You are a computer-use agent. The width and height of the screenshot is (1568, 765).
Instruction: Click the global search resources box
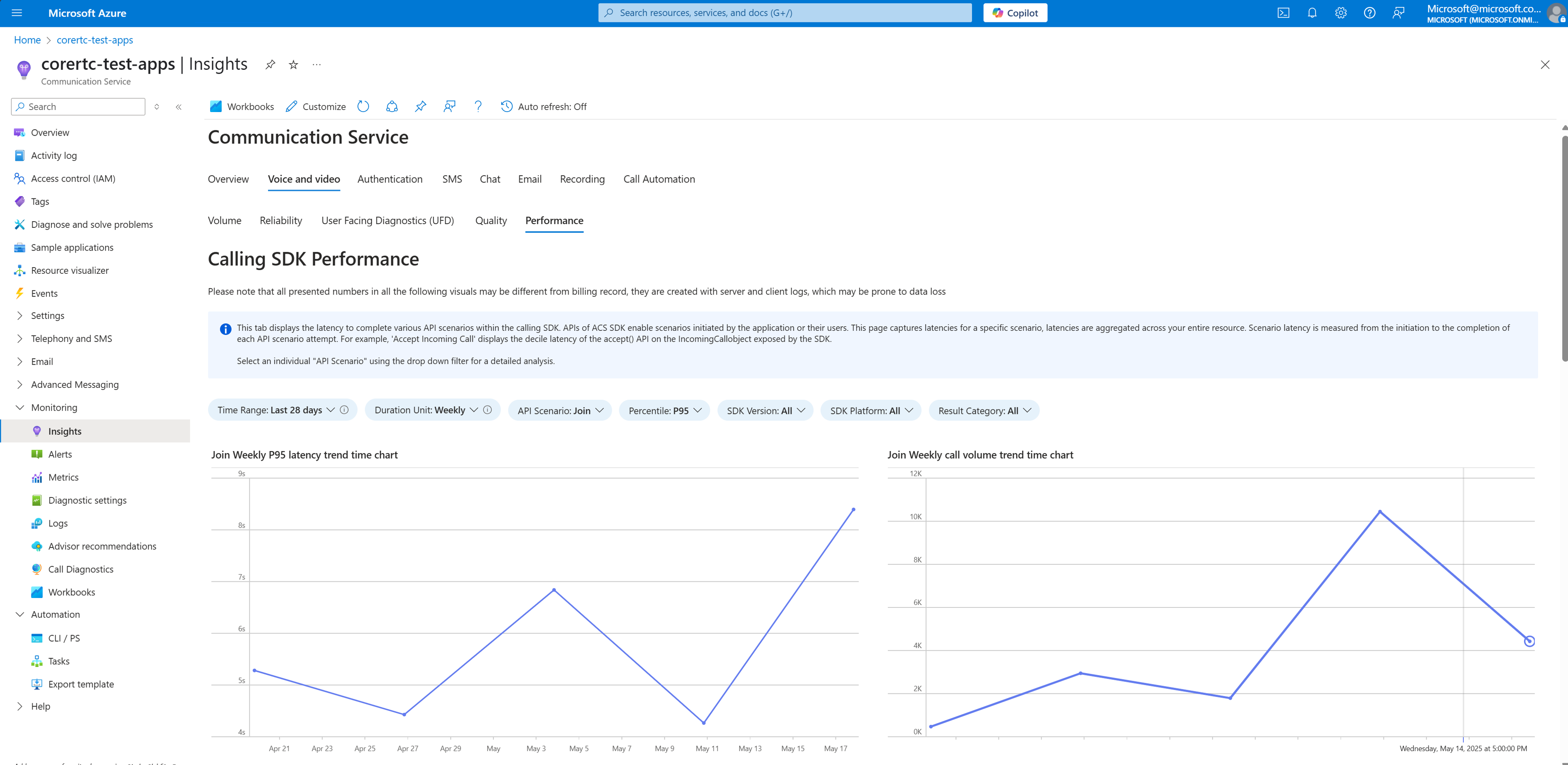pyautogui.click(x=785, y=13)
